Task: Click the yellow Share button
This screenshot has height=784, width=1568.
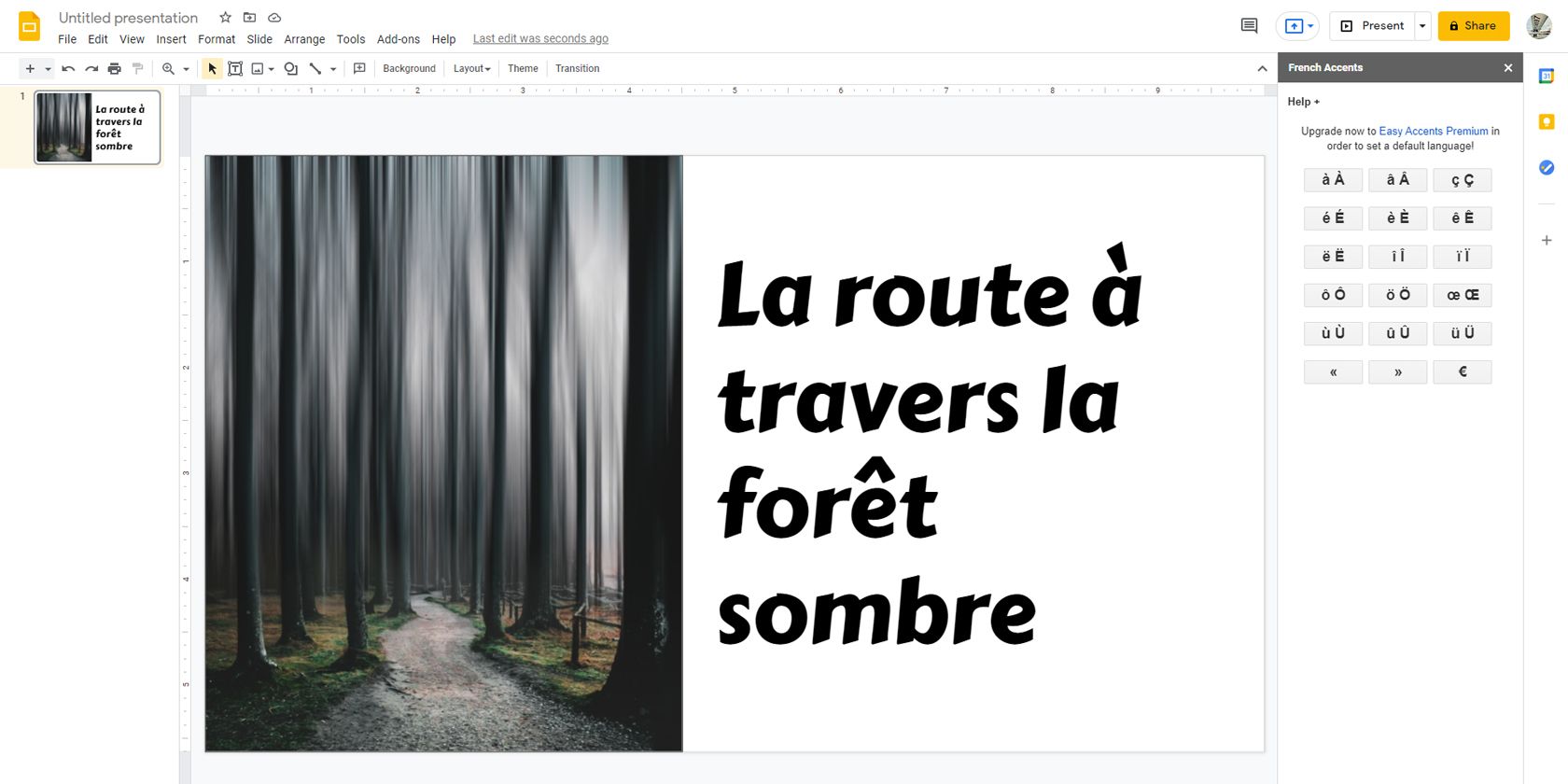Action: pyautogui.click(x=1473, y=26)
